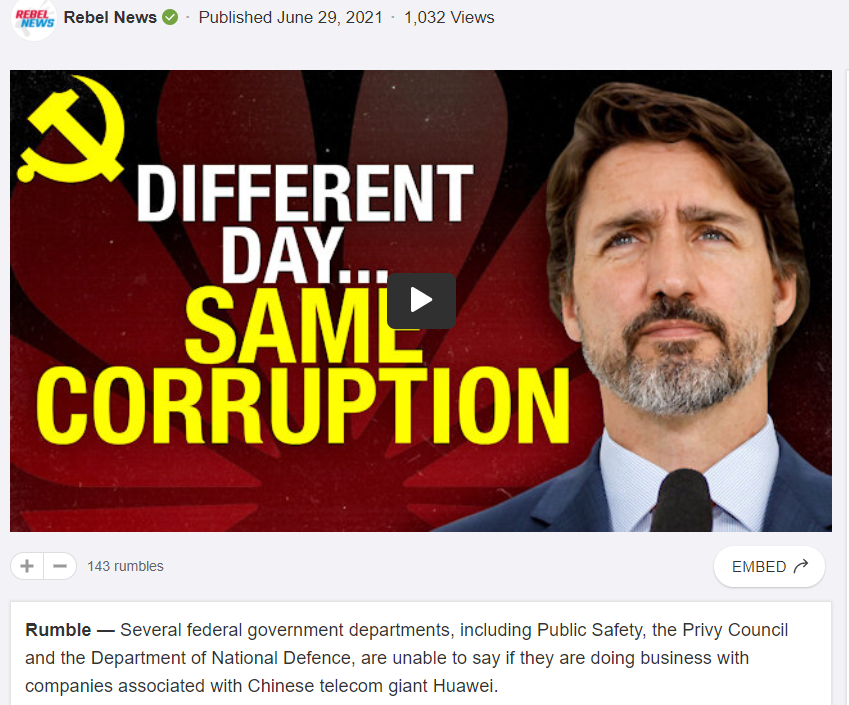Click the description line mentioning Huawei
849x705 pixels.
(x=262, y=686)
